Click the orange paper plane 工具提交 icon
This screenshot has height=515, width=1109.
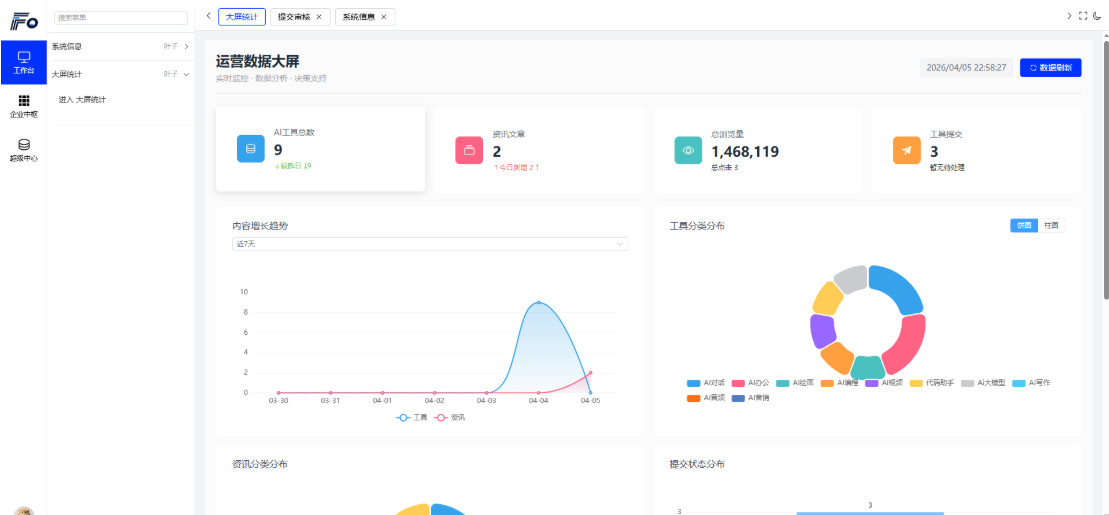pos(906,149)
